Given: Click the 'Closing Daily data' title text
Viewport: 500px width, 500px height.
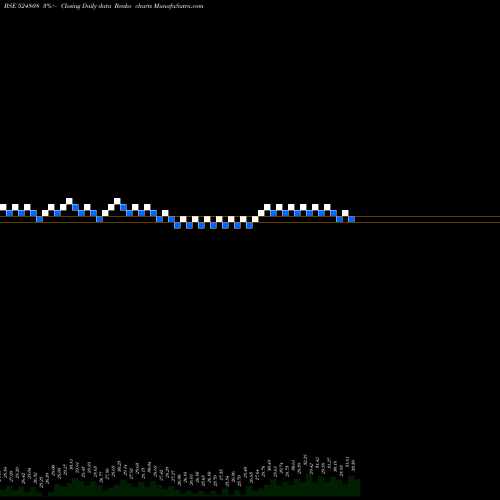Looking at the screenshot, I should pos(86,6).
